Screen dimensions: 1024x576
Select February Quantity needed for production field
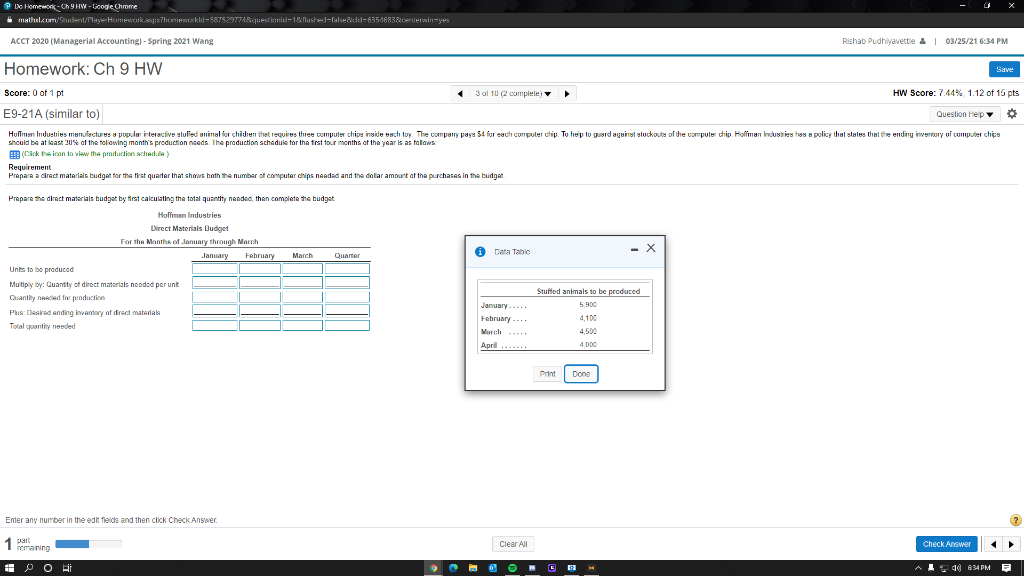(x=260, y=297)
